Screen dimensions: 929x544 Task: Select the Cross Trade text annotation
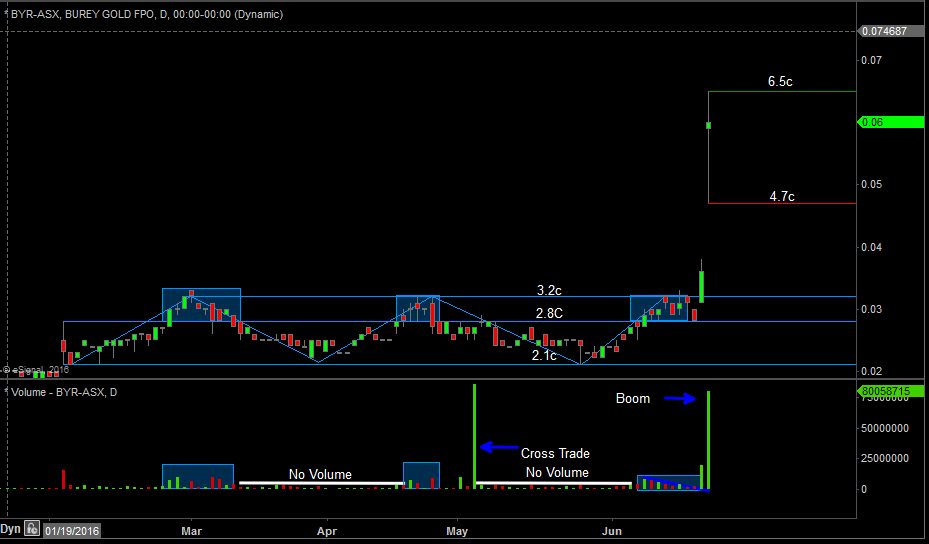[x=555, y=453]
